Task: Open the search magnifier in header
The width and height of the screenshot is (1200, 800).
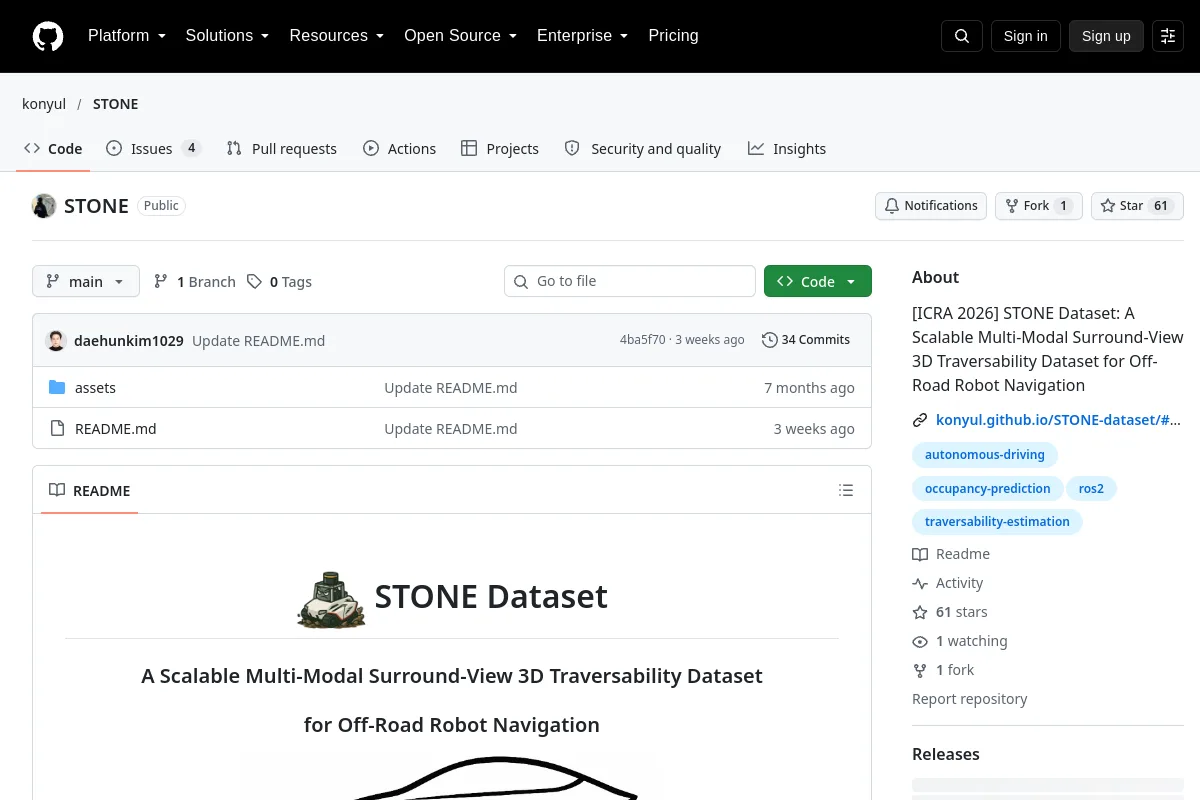Action: [x=962, y=36]
